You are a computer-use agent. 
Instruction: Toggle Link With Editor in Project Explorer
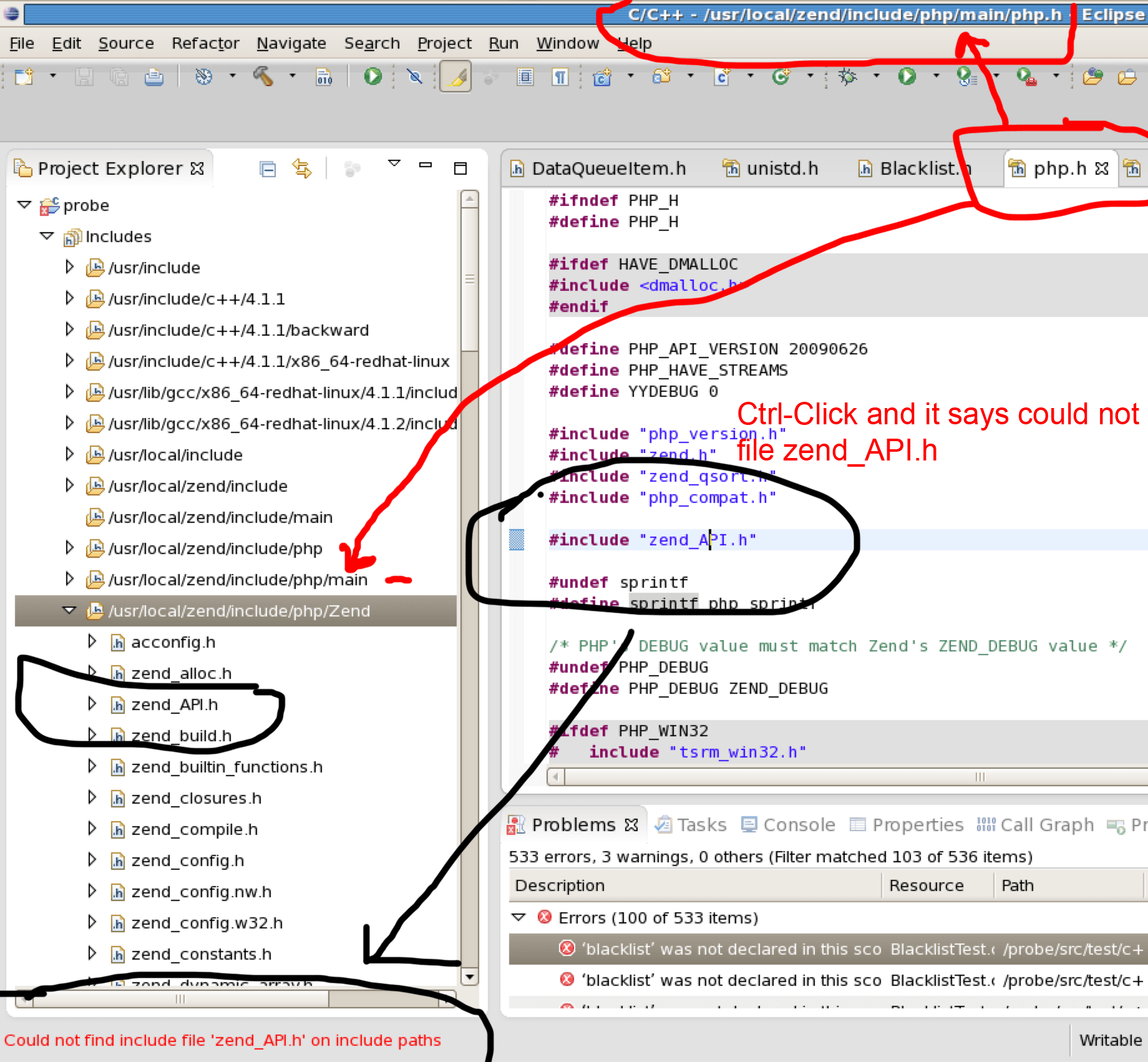302,168
